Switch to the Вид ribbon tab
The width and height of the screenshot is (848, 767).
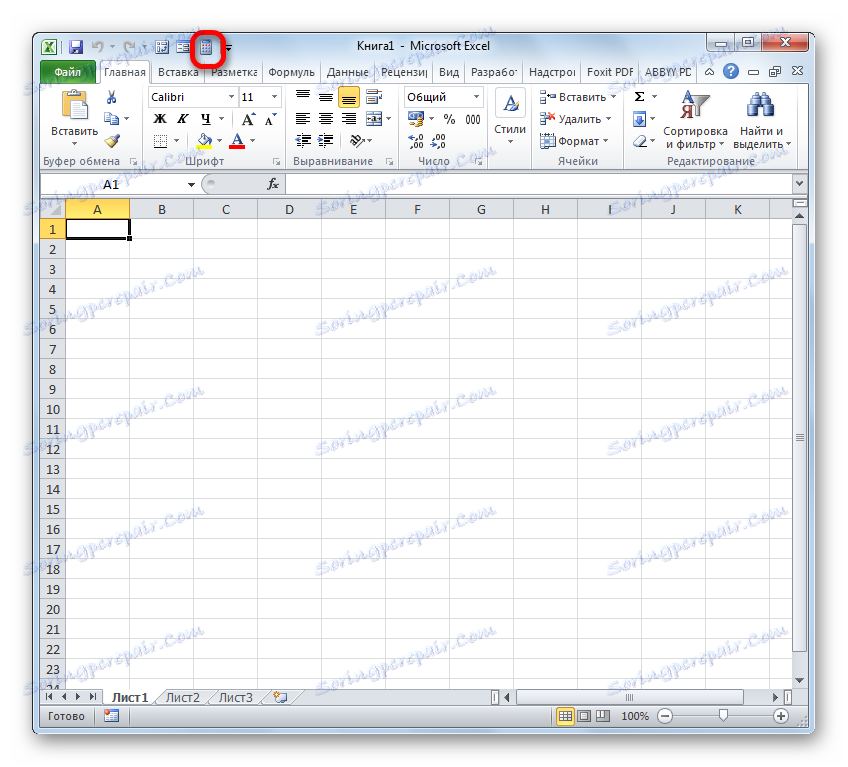tap(449, 72)
